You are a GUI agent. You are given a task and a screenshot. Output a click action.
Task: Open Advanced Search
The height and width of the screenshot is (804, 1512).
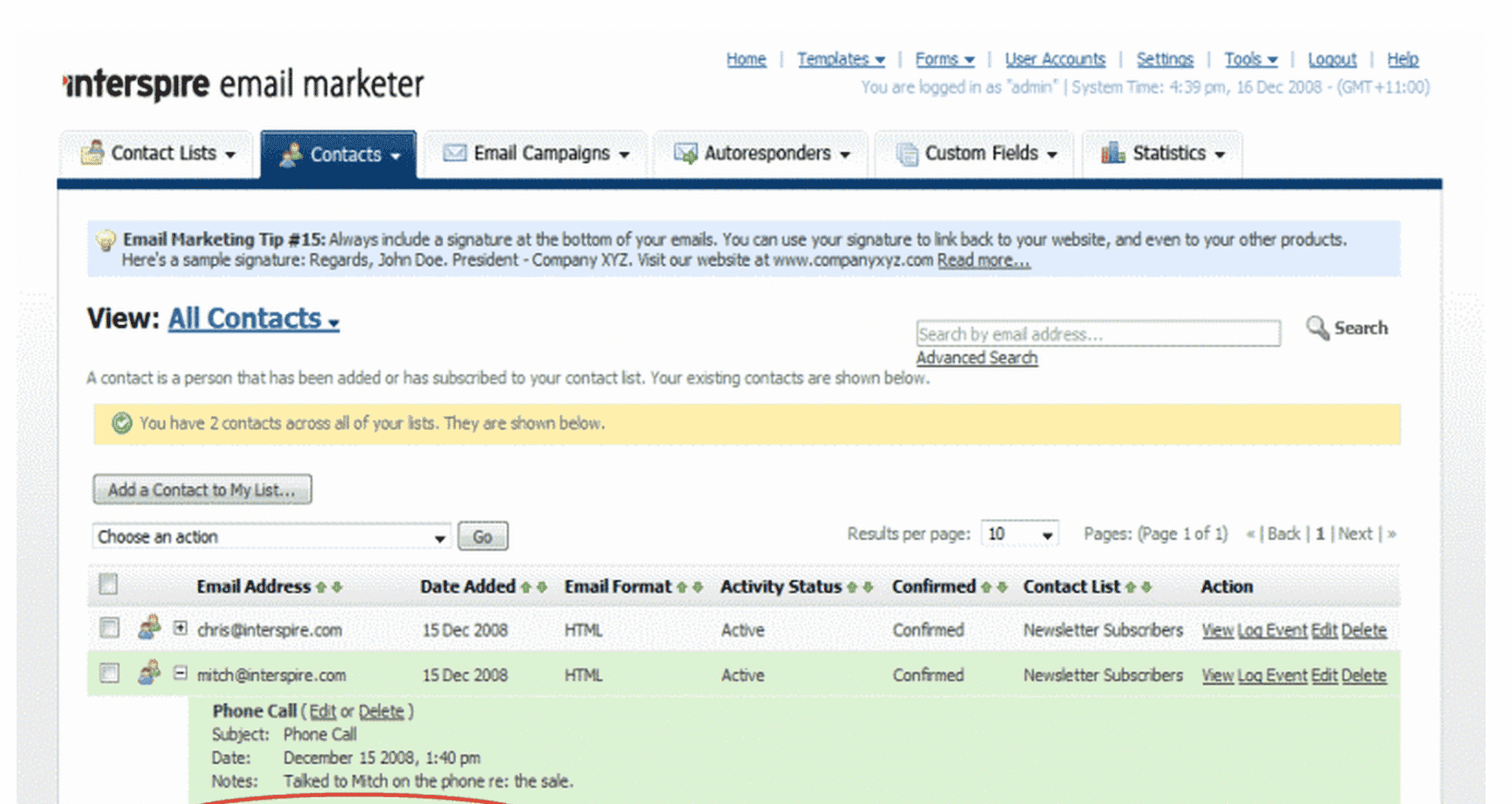pyautogui.click(x=976, y=358)
